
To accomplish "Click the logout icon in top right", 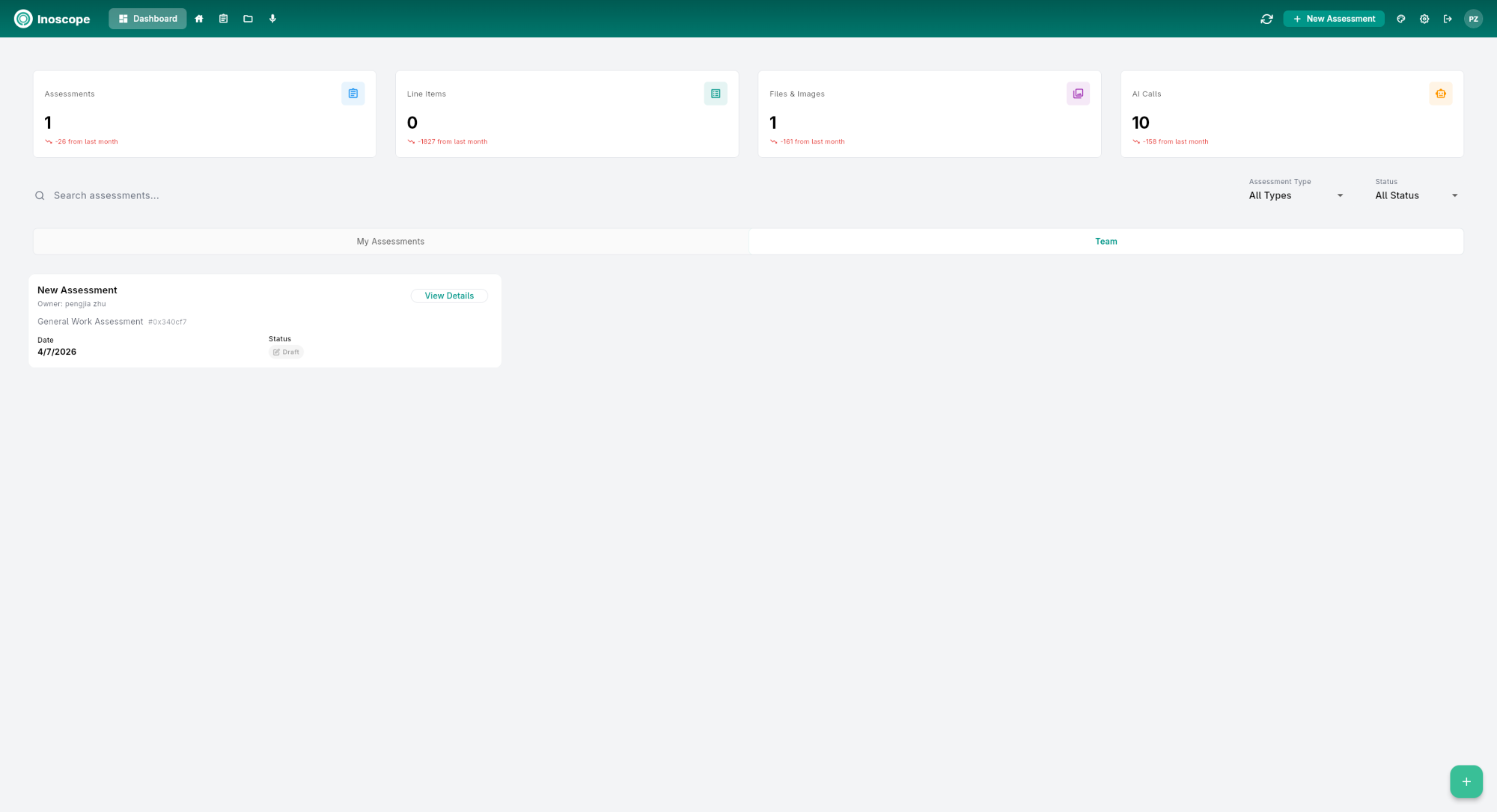I will click(1448, 18).
